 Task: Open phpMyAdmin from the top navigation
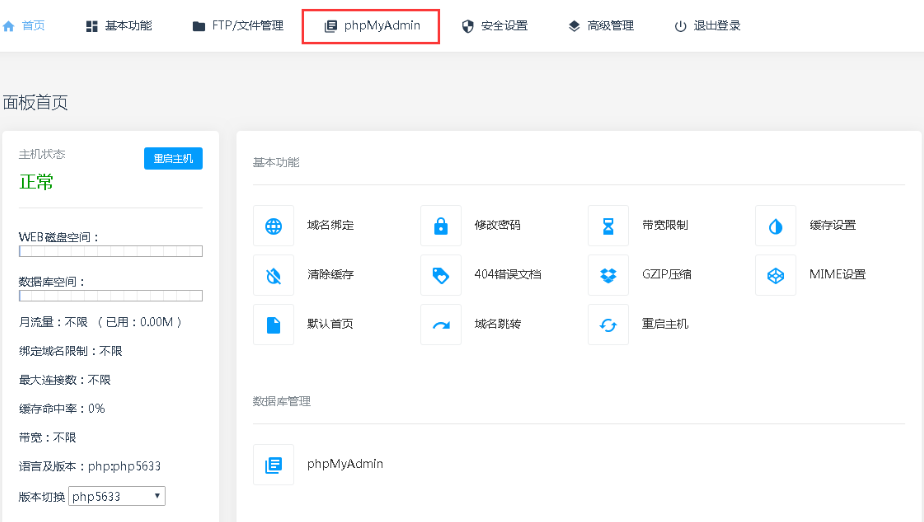(x=382, y=25)
